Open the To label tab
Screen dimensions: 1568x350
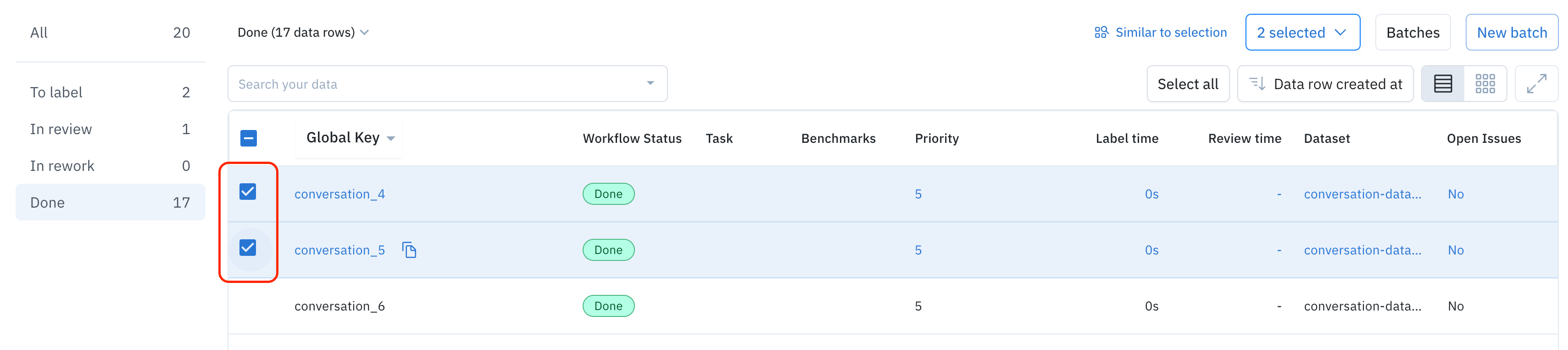(x=110, y=92)
